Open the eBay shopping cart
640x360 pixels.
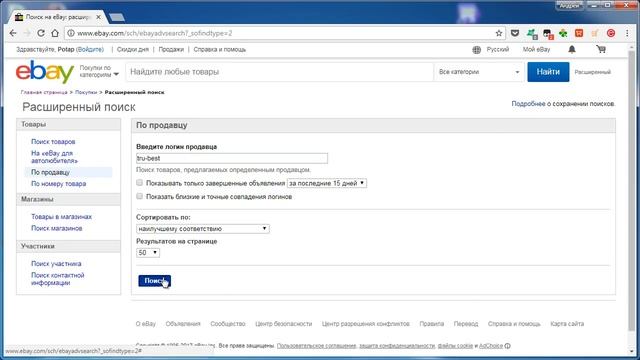[x=601, y=49]
